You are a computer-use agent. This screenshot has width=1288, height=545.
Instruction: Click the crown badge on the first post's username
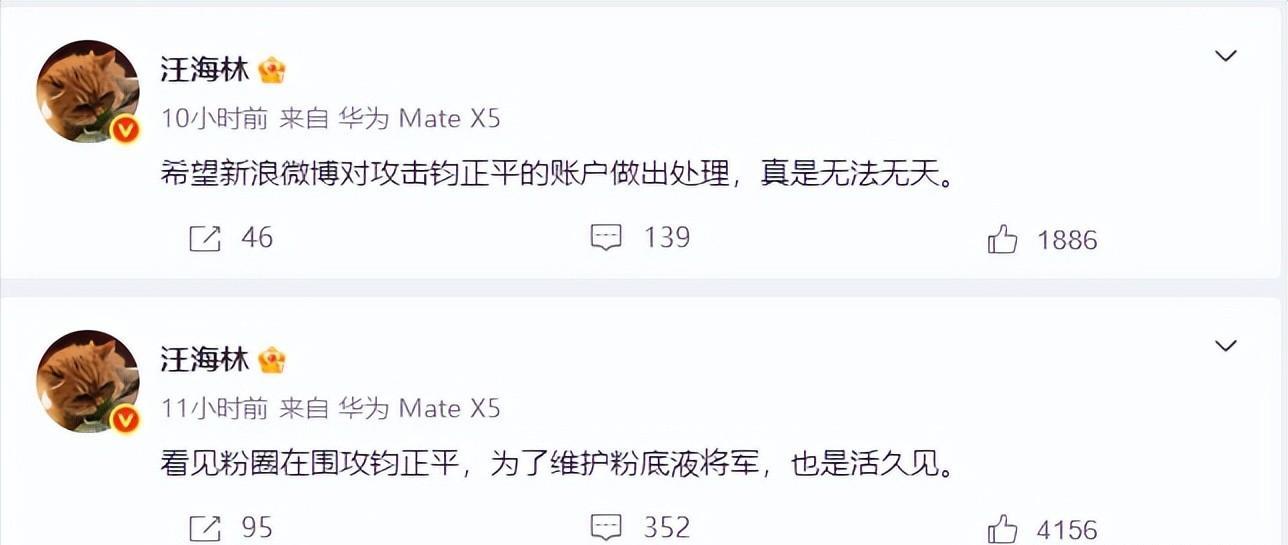pyautogui.click(x=272, y=70)
